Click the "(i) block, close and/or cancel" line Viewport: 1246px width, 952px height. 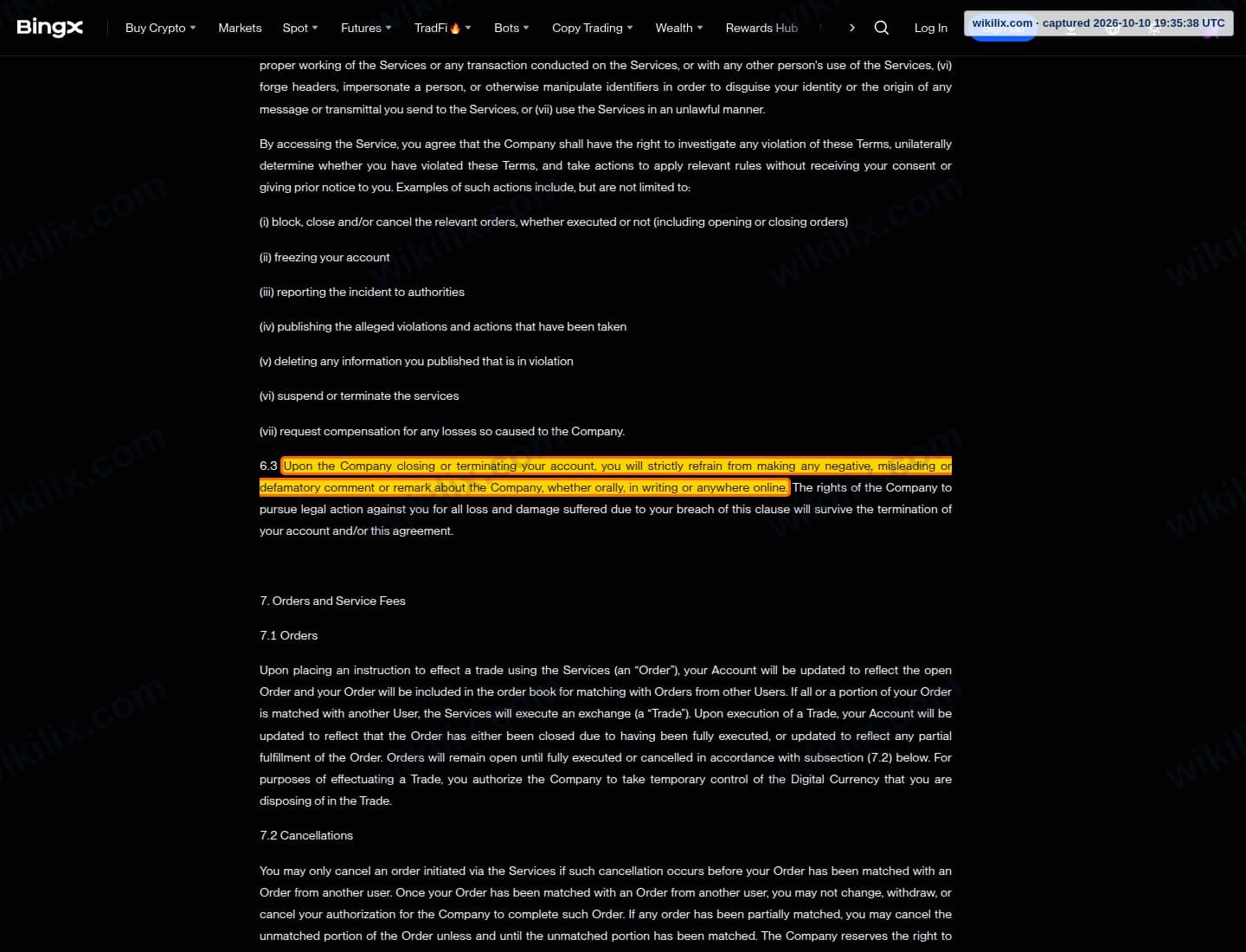(554, 222)
